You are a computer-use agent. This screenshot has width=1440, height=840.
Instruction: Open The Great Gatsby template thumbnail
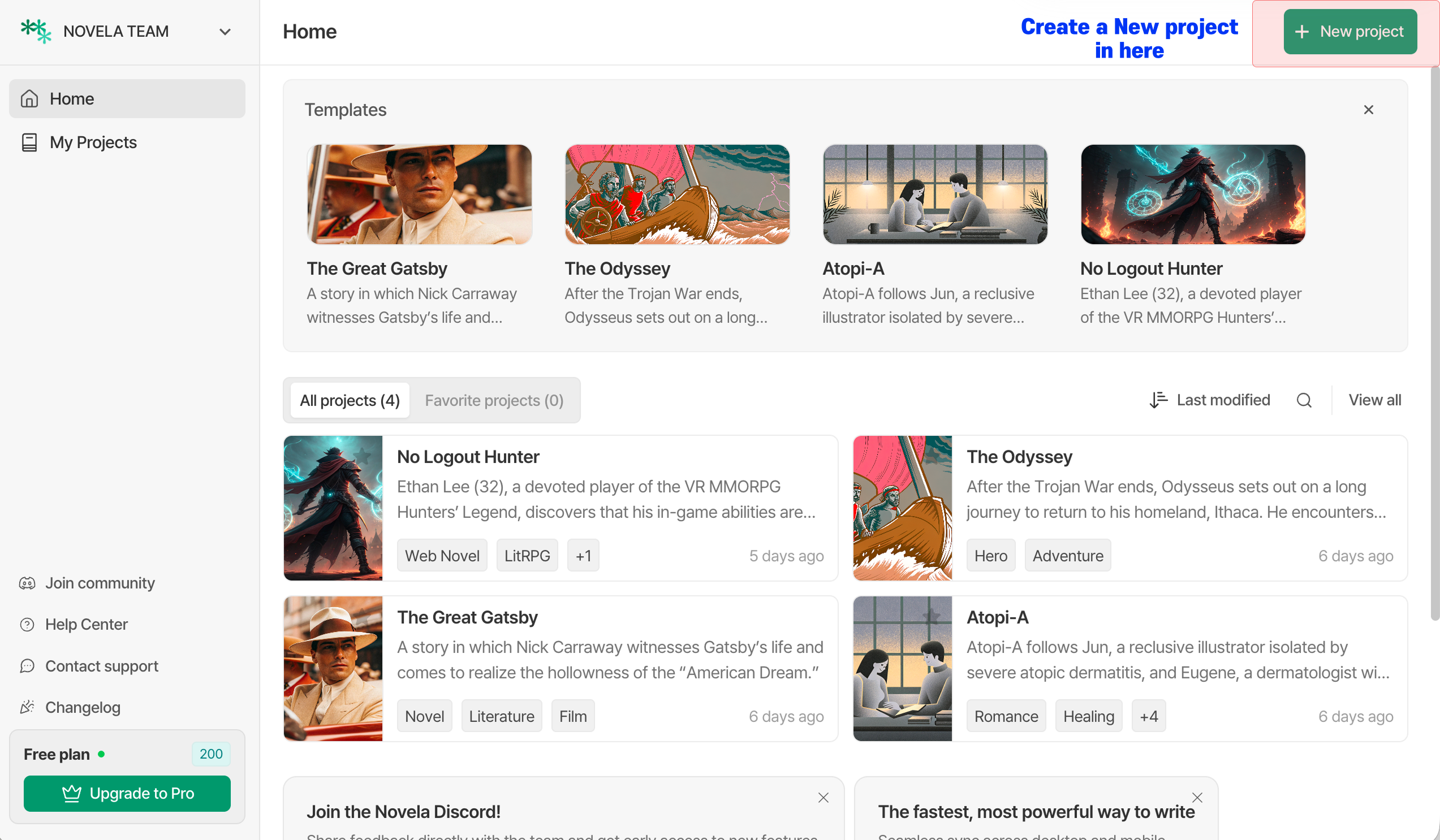(420, 194)
